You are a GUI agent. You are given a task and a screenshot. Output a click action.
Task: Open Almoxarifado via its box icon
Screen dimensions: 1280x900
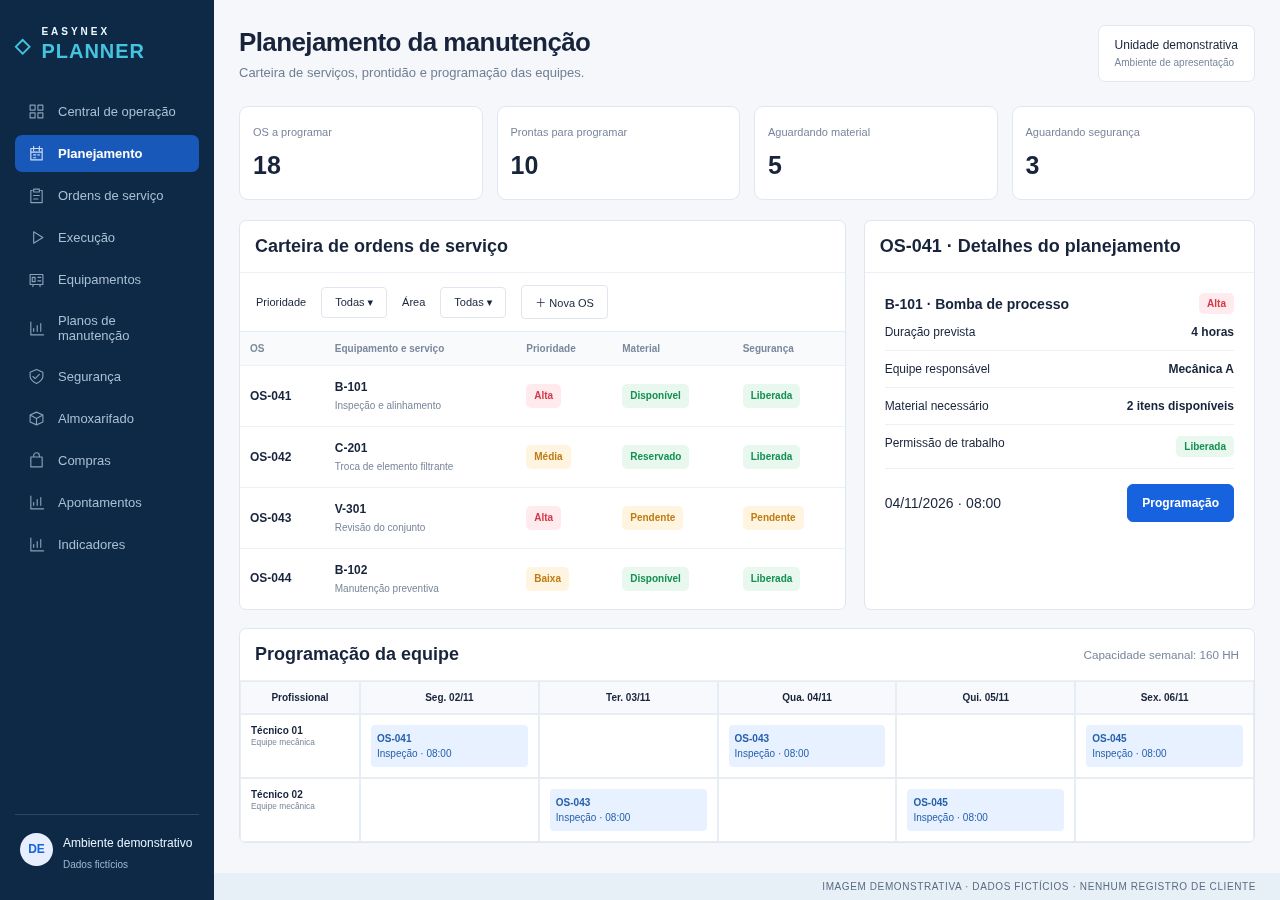pyautogui.click(x=36, y=419)
